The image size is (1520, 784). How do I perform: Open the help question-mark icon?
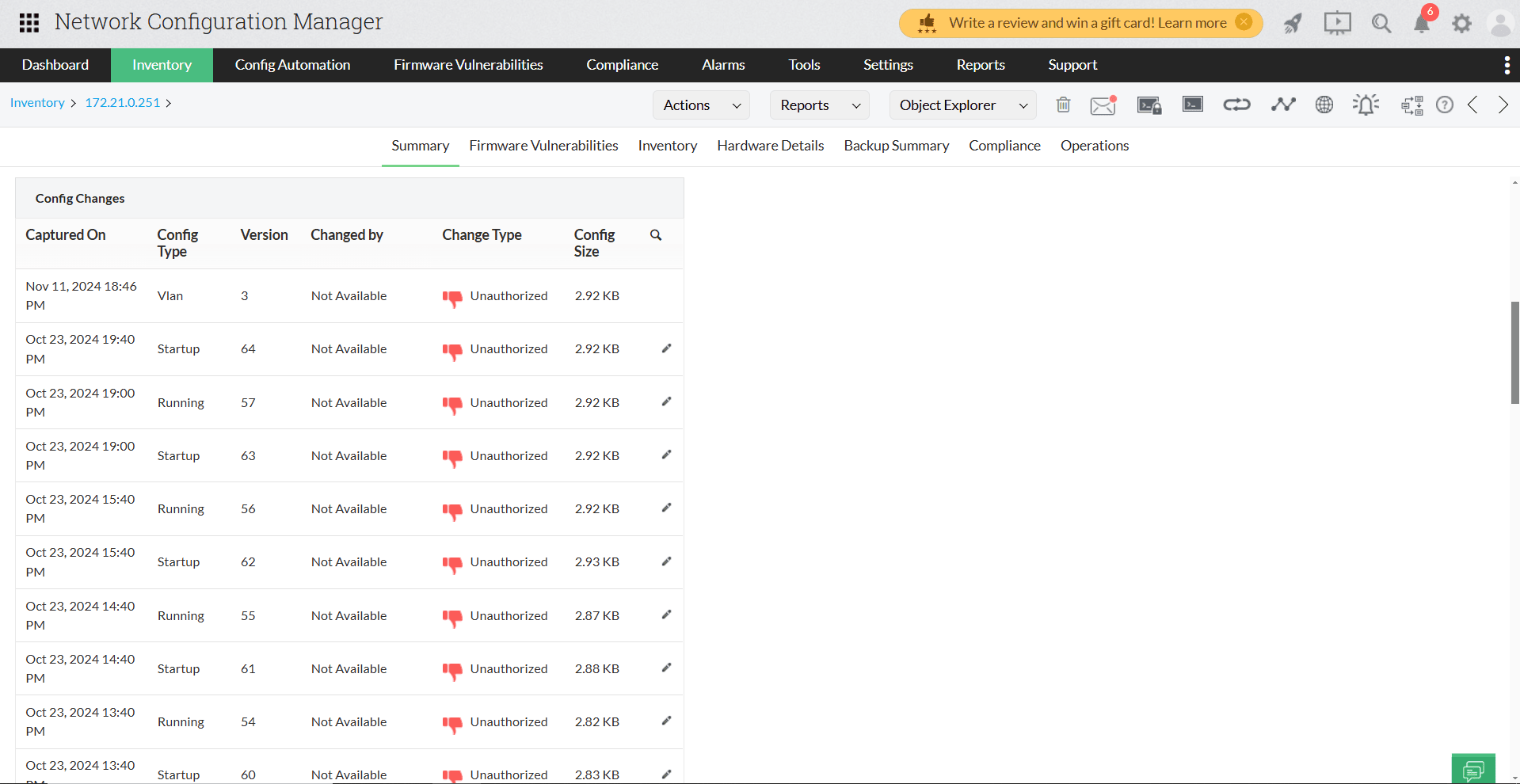[x=1445, y=104]
